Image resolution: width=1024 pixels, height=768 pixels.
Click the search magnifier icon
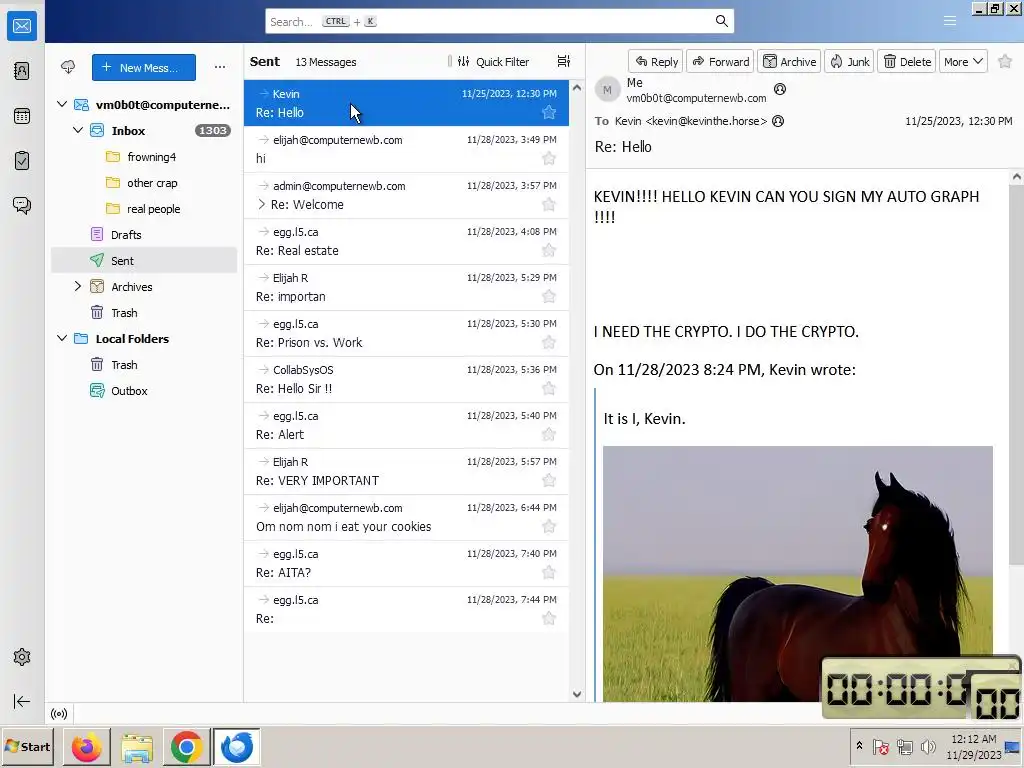[722, 21]
